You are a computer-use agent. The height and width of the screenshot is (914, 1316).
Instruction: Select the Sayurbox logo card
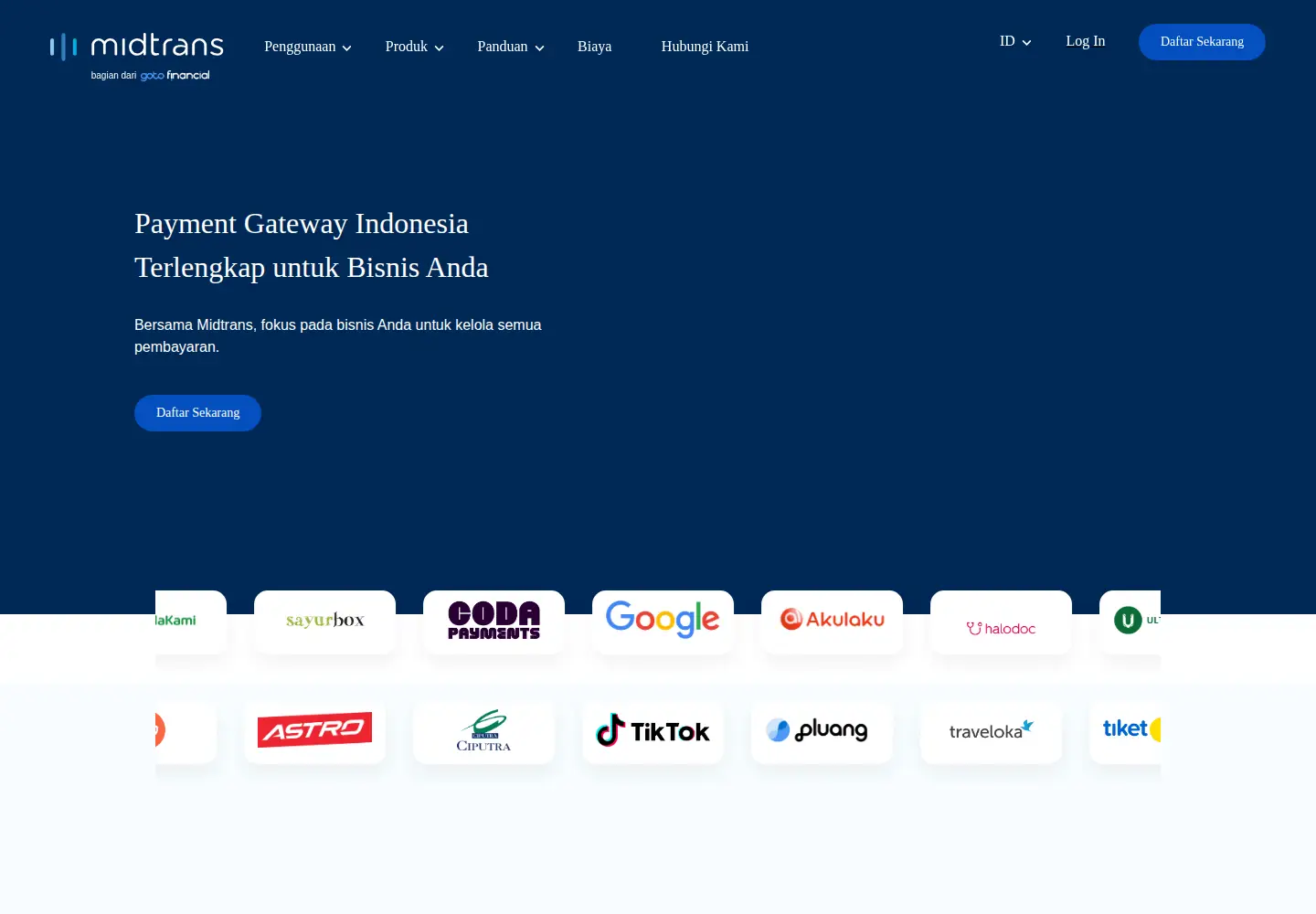click(324, 622)
